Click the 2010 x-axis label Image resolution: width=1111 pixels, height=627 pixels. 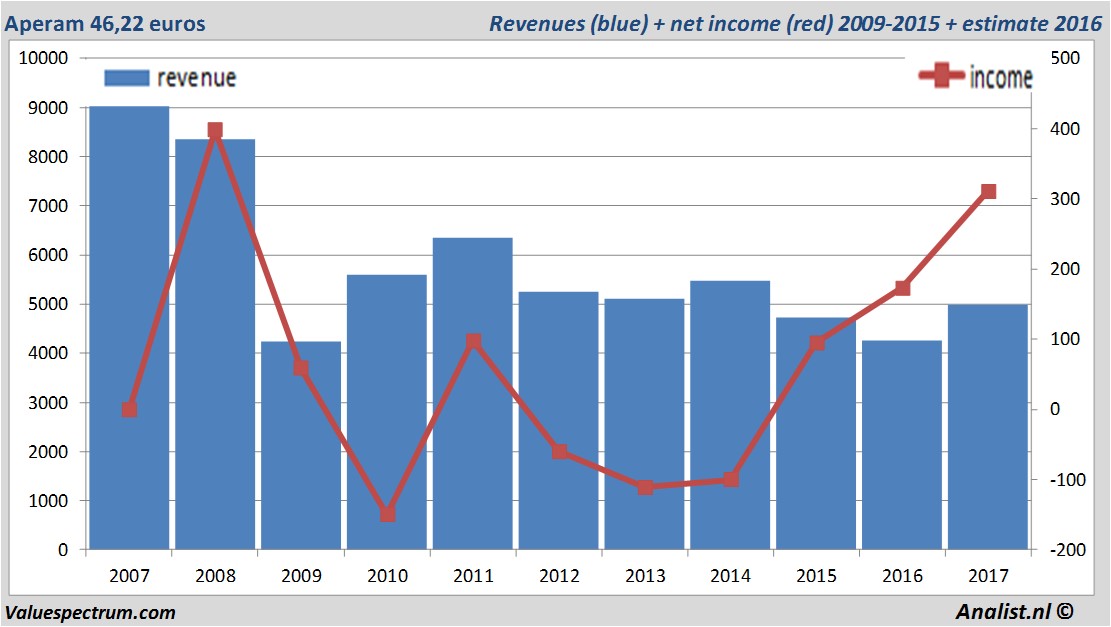(388, 575)
